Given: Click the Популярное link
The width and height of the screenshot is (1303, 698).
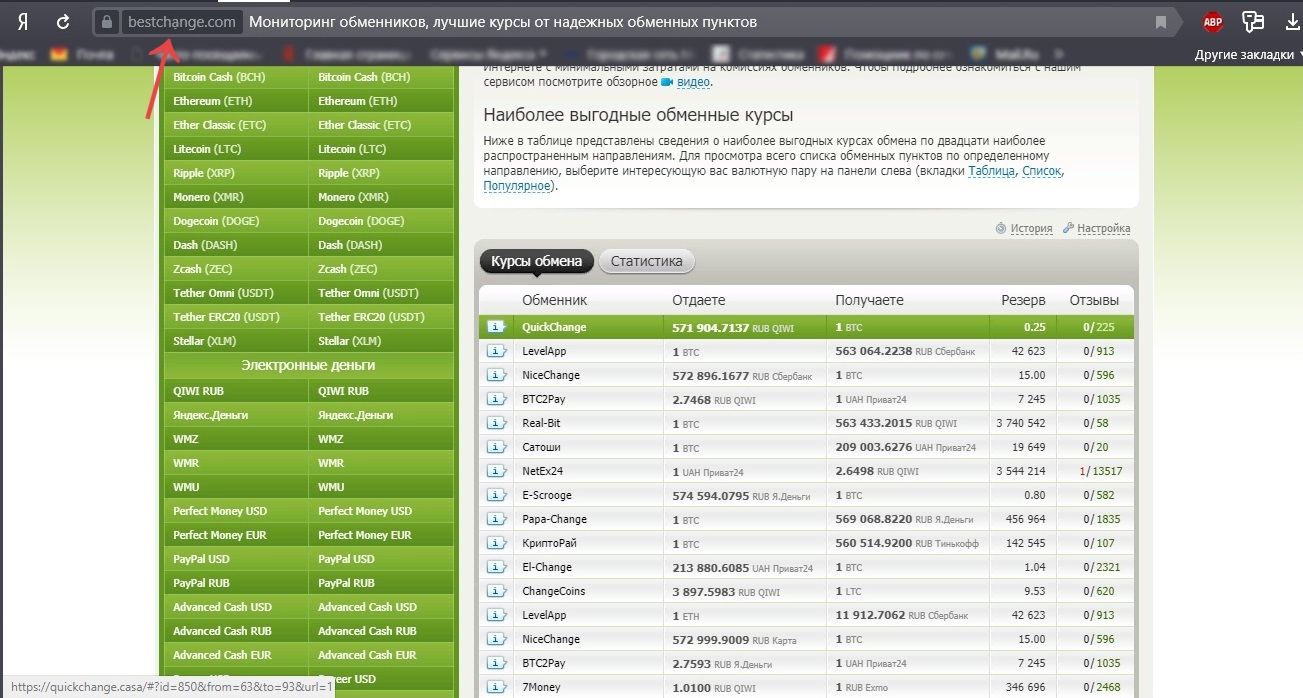Looking at the screenshot, I should 516,186.
